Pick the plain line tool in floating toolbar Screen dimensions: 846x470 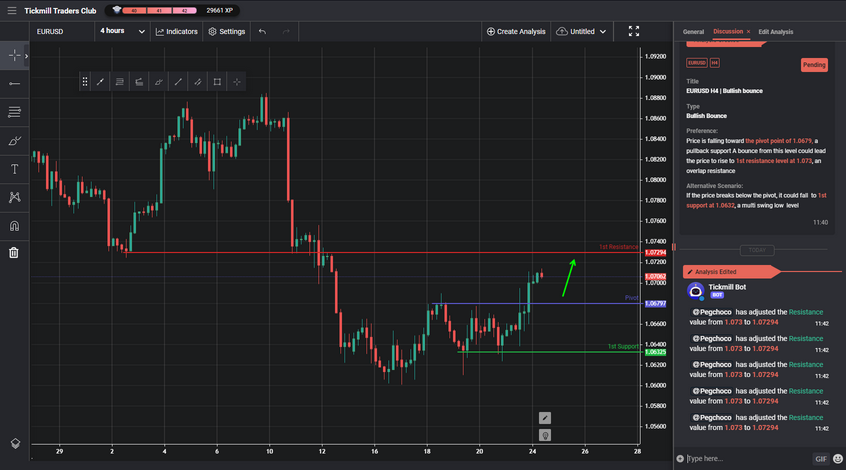coord(178,82)
